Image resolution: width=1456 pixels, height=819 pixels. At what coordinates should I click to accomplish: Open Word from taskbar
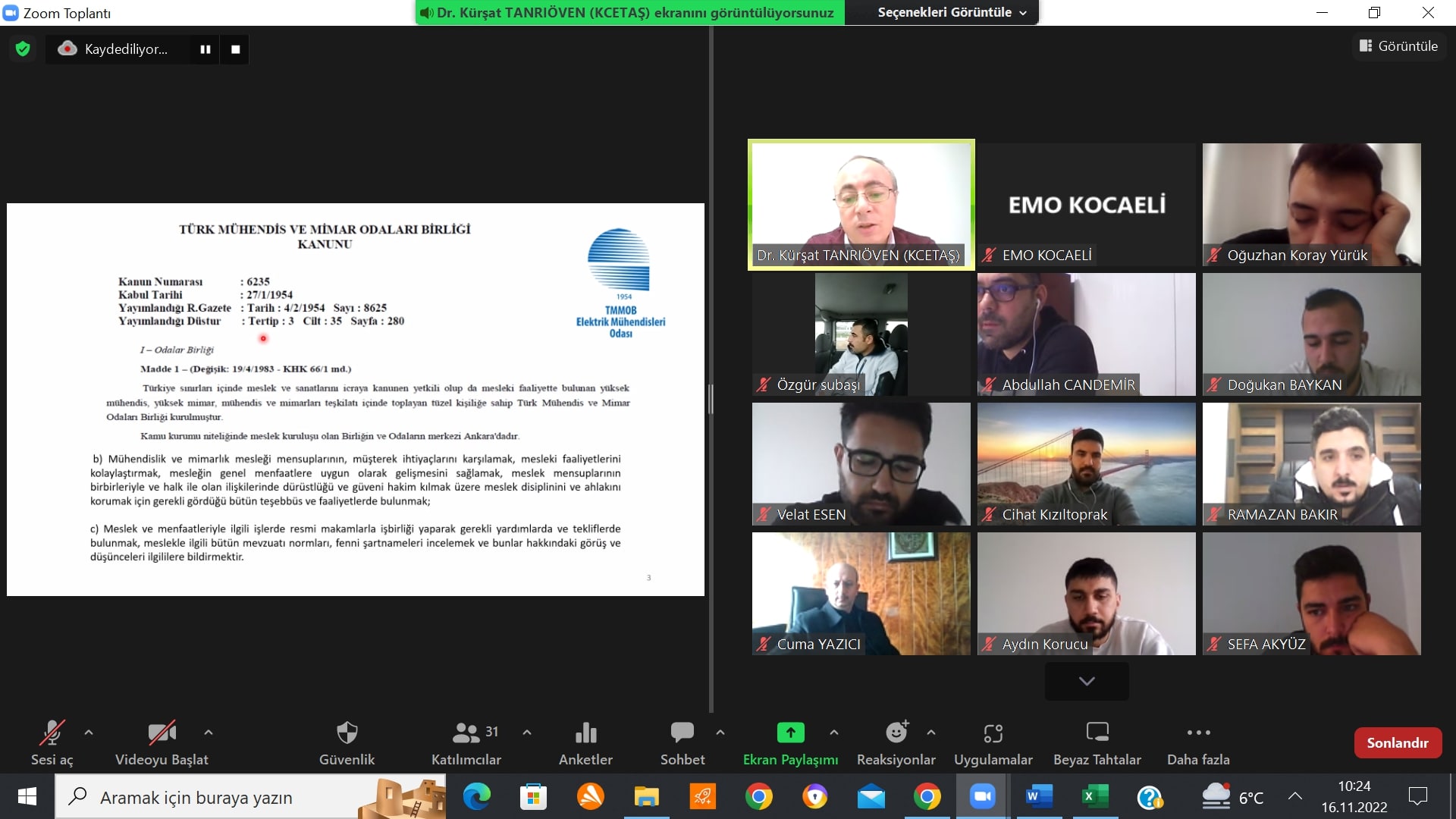point(1039,797)
